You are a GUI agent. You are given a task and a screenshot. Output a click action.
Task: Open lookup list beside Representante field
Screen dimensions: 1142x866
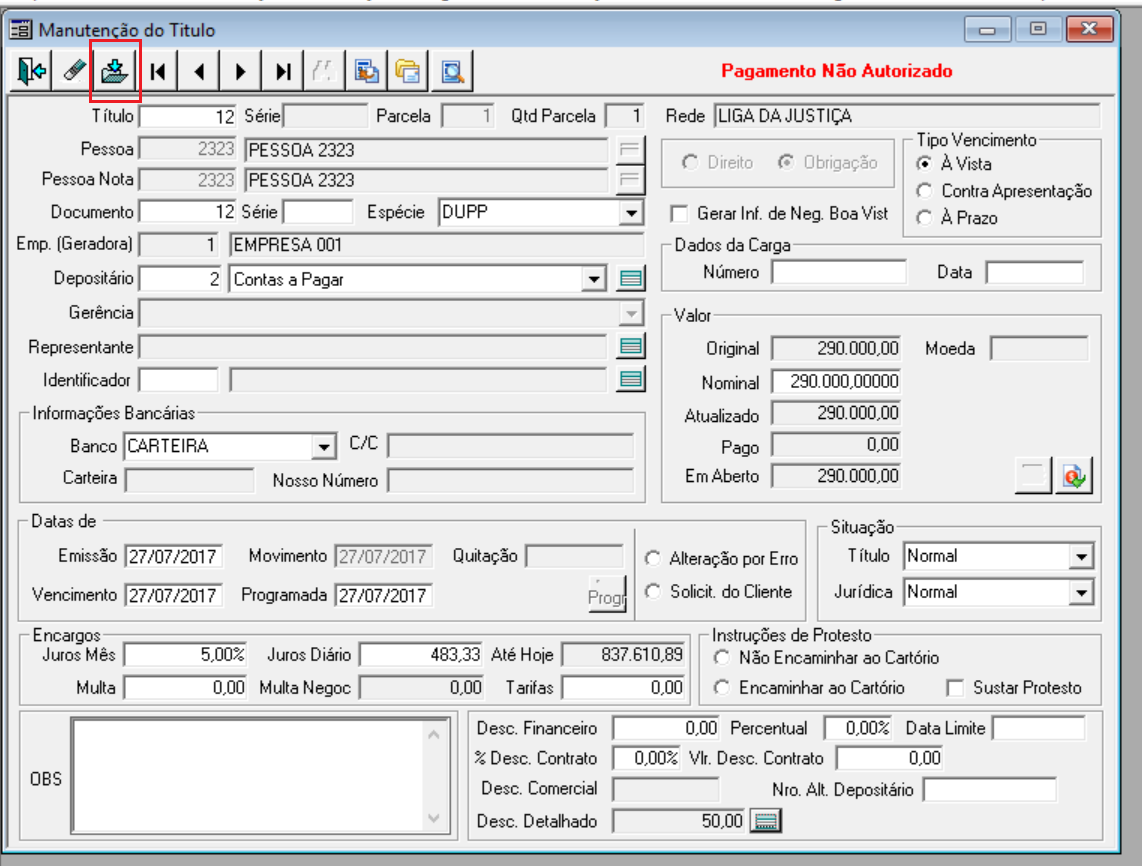point(631,347)
